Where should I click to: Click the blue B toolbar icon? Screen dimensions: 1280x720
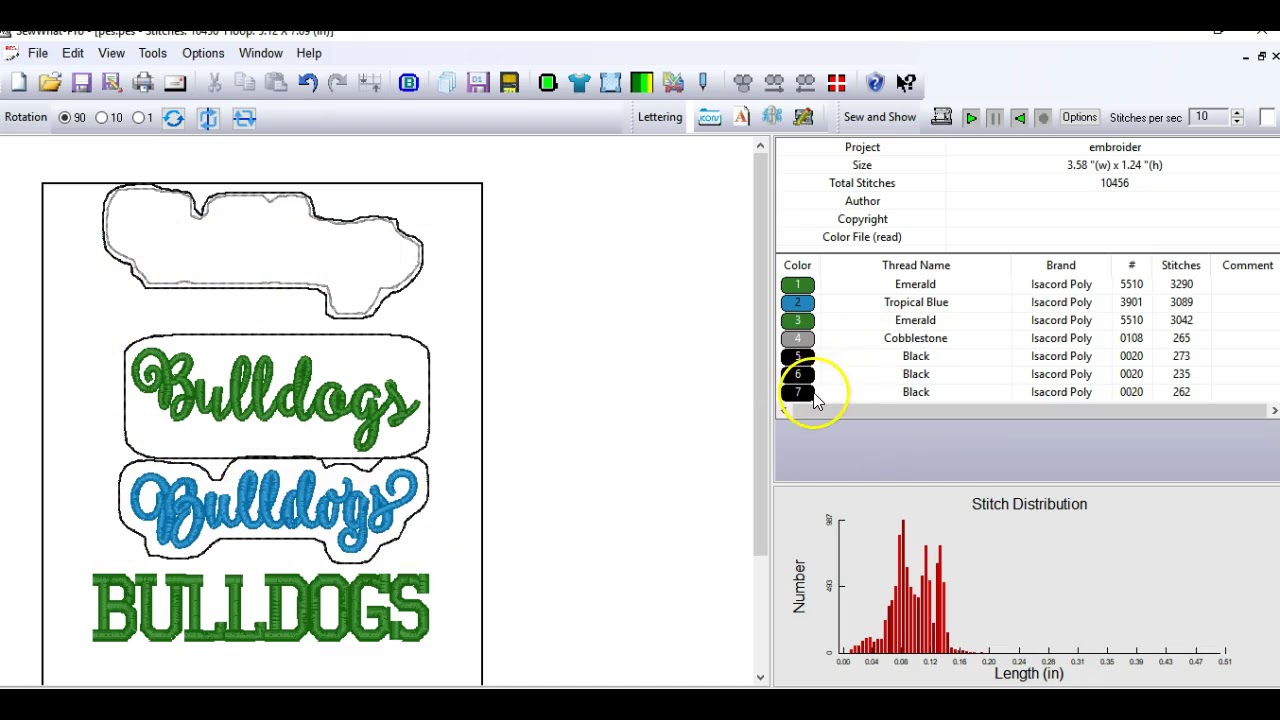click(409, 83)
